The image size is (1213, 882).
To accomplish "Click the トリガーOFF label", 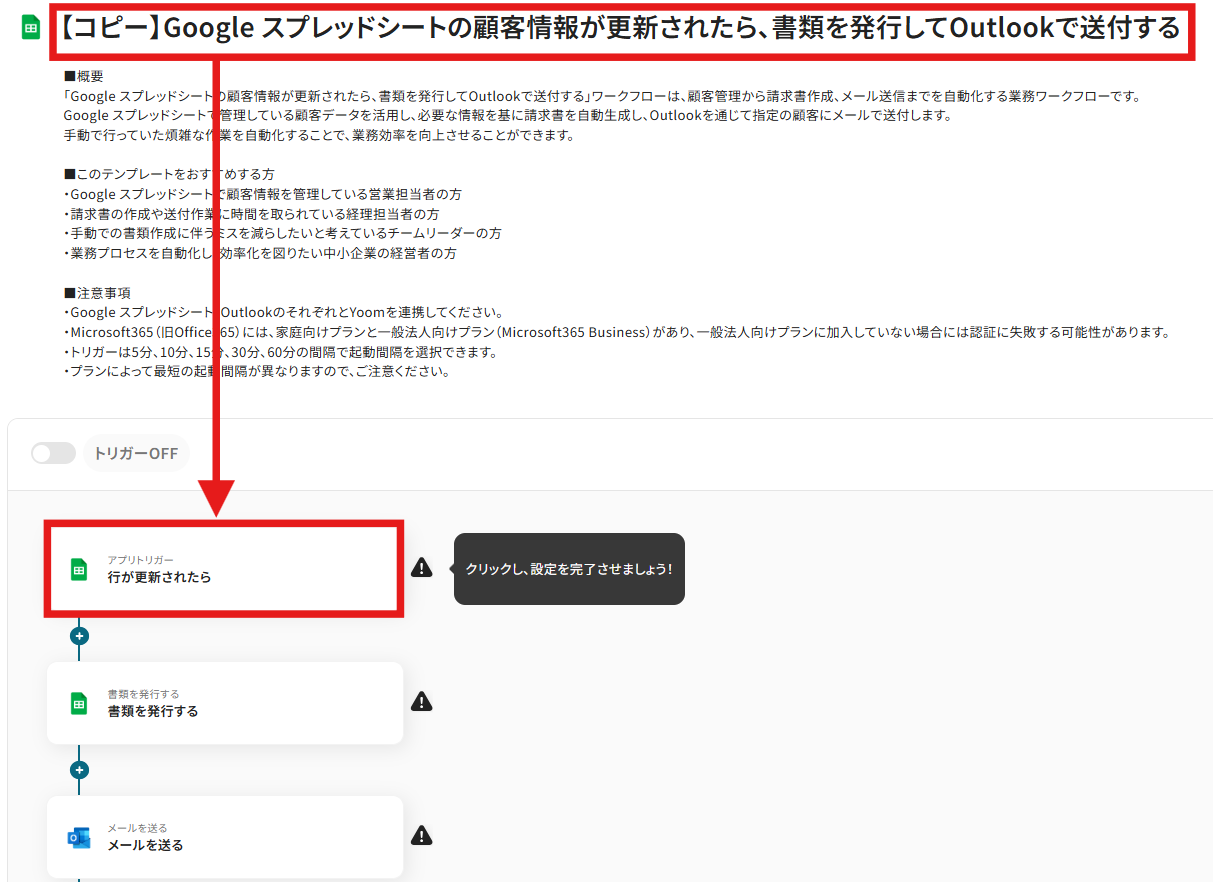I will [x=136, y=454].
